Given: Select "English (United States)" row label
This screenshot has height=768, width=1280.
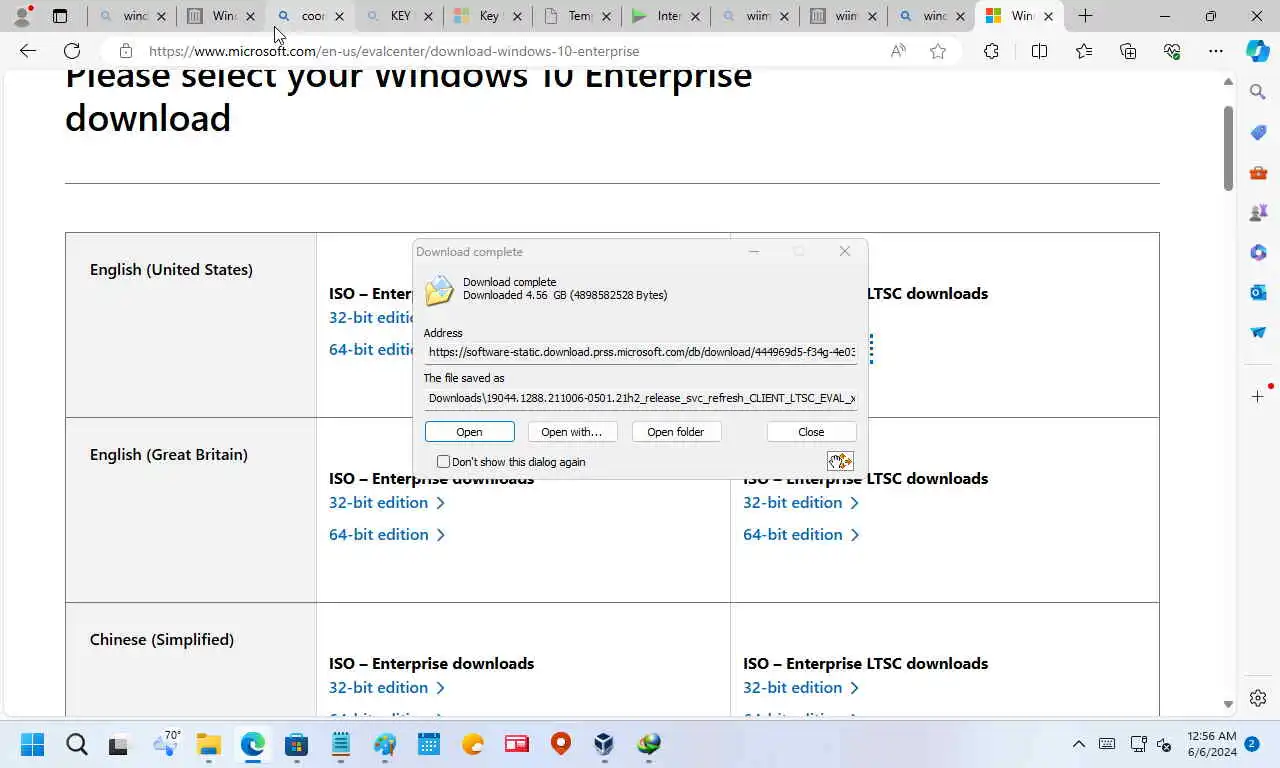Looking at the screenshot, I should [x=171, y=269].
